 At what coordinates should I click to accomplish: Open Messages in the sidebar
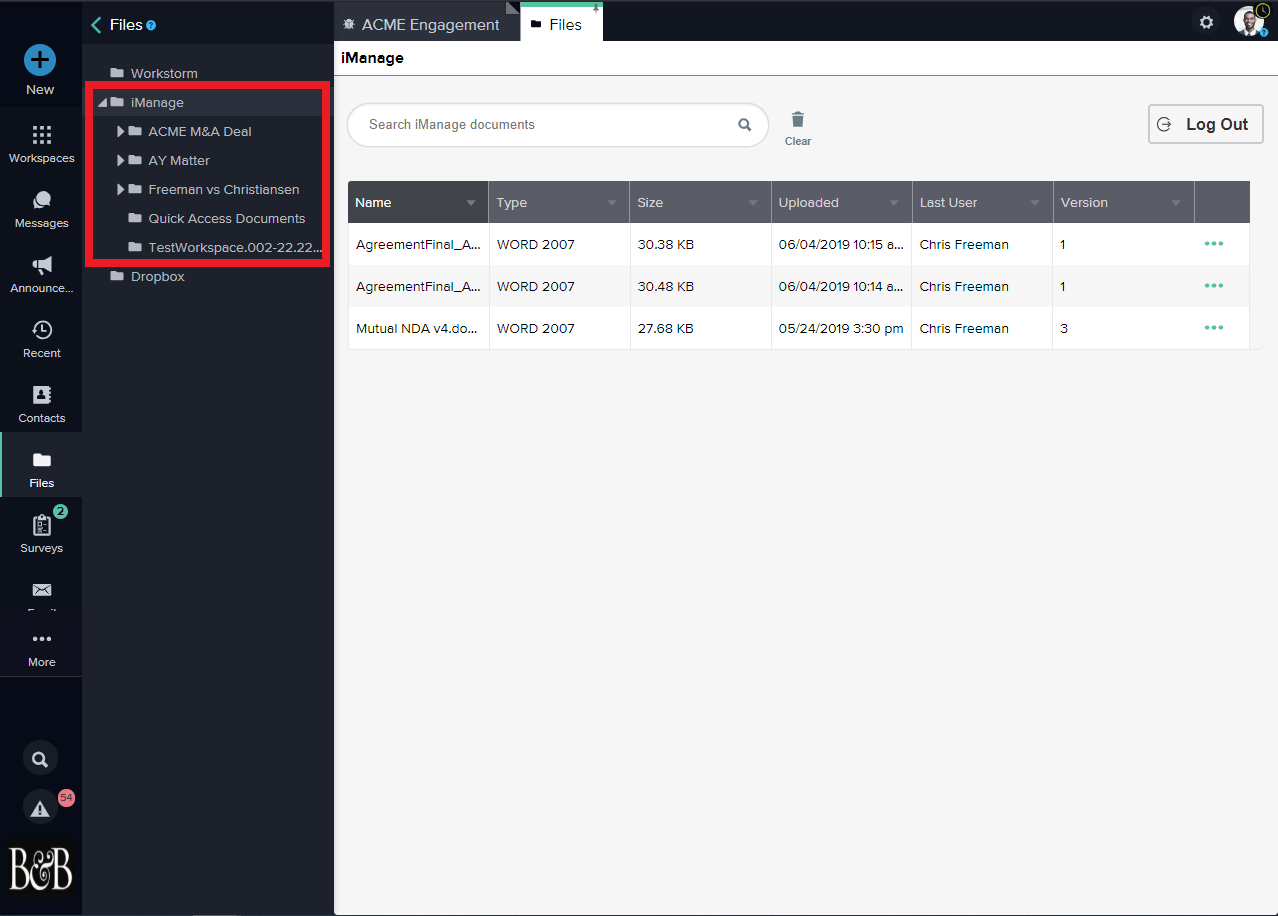pos(41,201)
